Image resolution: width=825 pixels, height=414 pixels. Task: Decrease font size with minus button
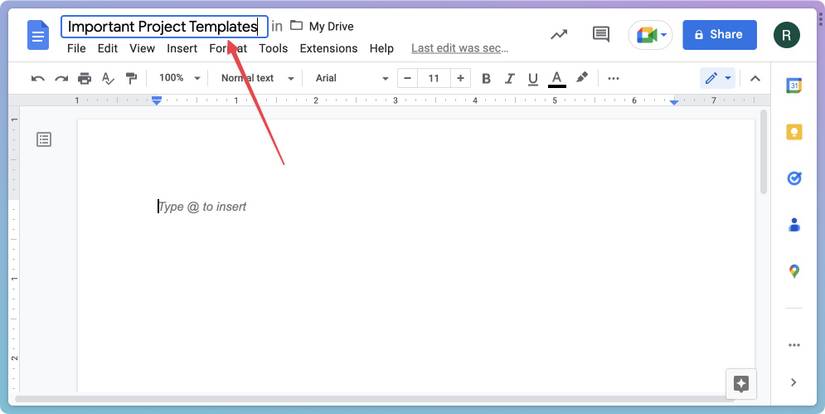point(407,78)
